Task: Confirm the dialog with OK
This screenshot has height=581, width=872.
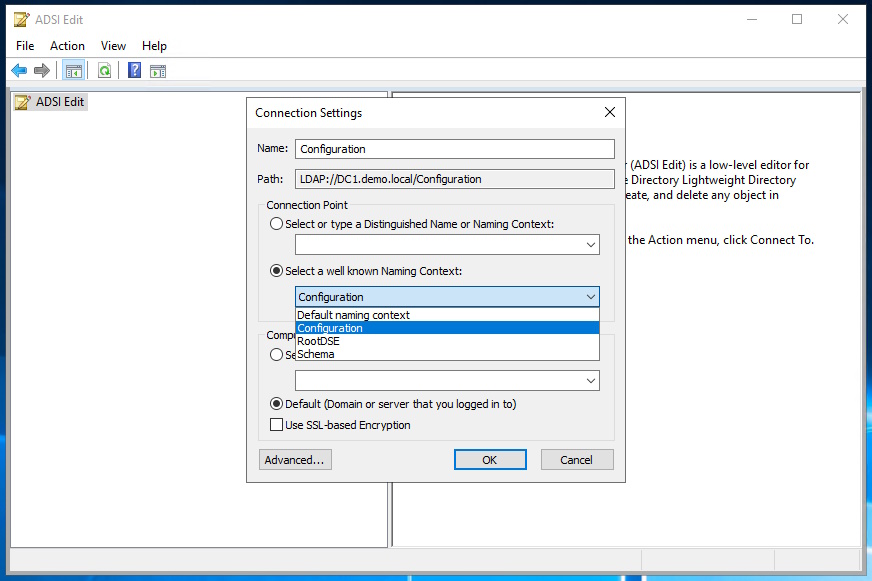Action: (490, 460)
